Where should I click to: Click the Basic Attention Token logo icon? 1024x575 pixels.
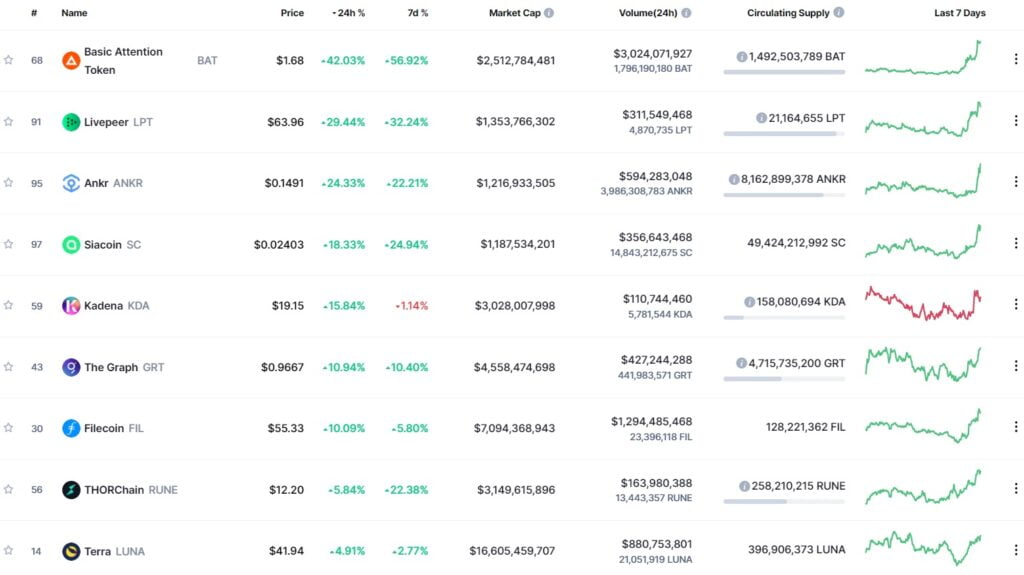[x=71, y=60]
